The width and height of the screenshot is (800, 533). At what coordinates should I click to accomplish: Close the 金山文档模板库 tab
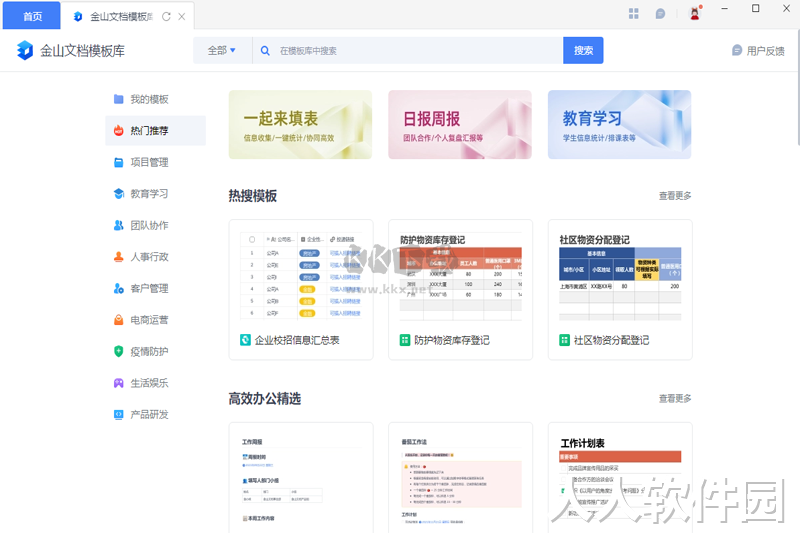pos(182,17)
